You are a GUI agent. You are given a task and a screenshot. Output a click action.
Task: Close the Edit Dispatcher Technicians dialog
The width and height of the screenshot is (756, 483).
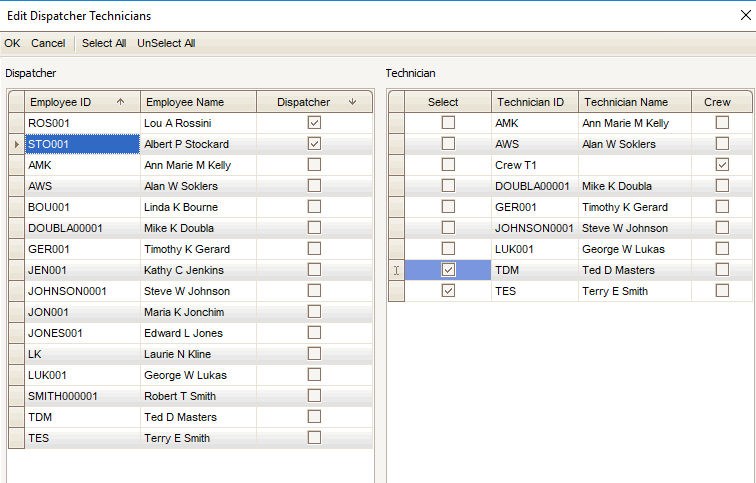[x=744, y=14]
